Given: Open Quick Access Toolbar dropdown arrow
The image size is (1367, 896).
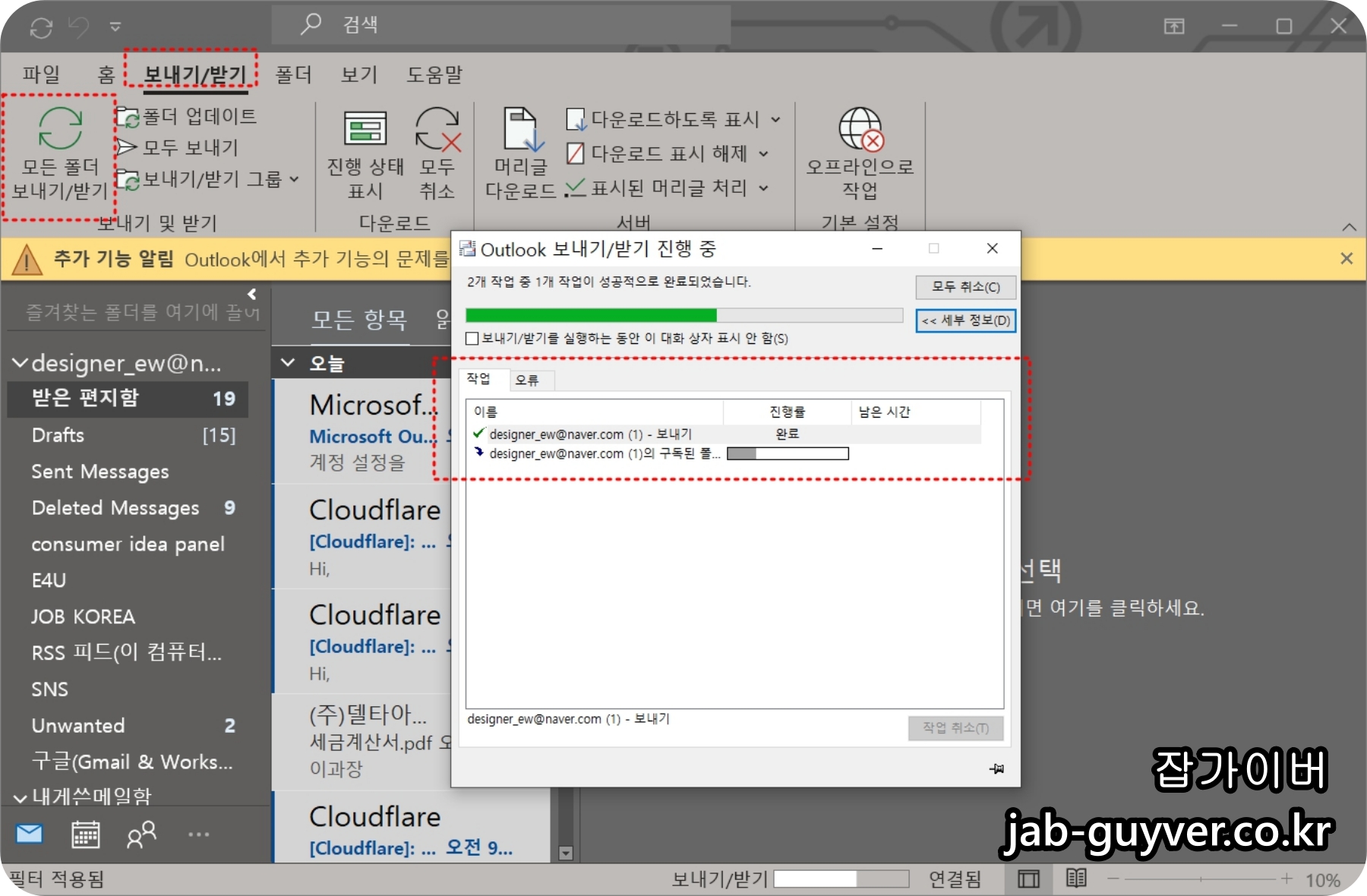Looking at the screenshot, I should (115, 27).
